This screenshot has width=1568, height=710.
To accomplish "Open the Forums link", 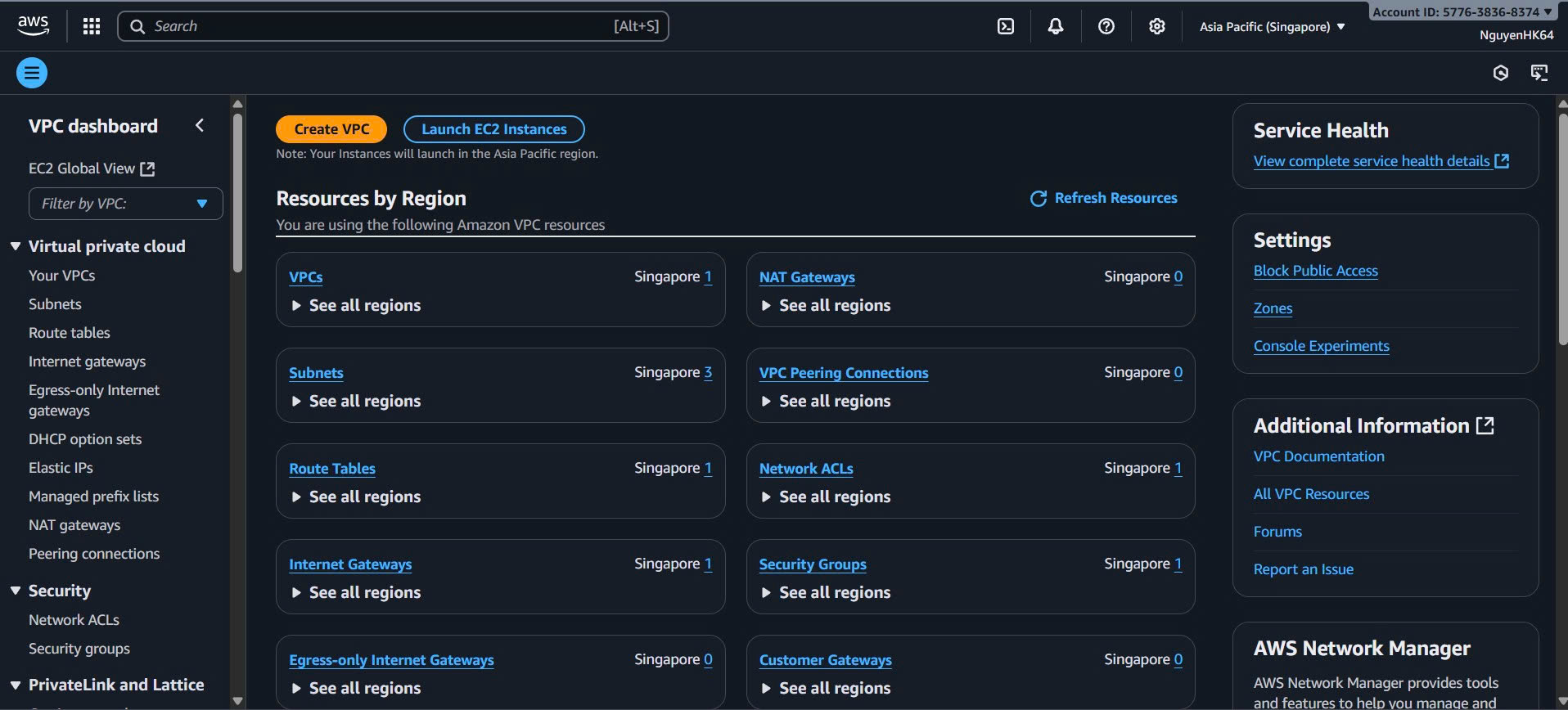I will coord(1277,532).
